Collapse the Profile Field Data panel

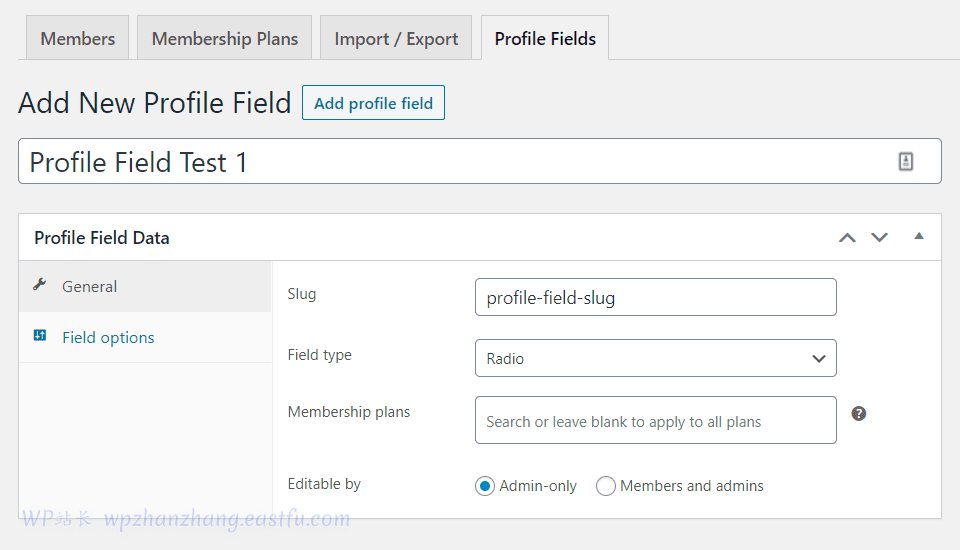pyautogui.click(x=919, y=237)
